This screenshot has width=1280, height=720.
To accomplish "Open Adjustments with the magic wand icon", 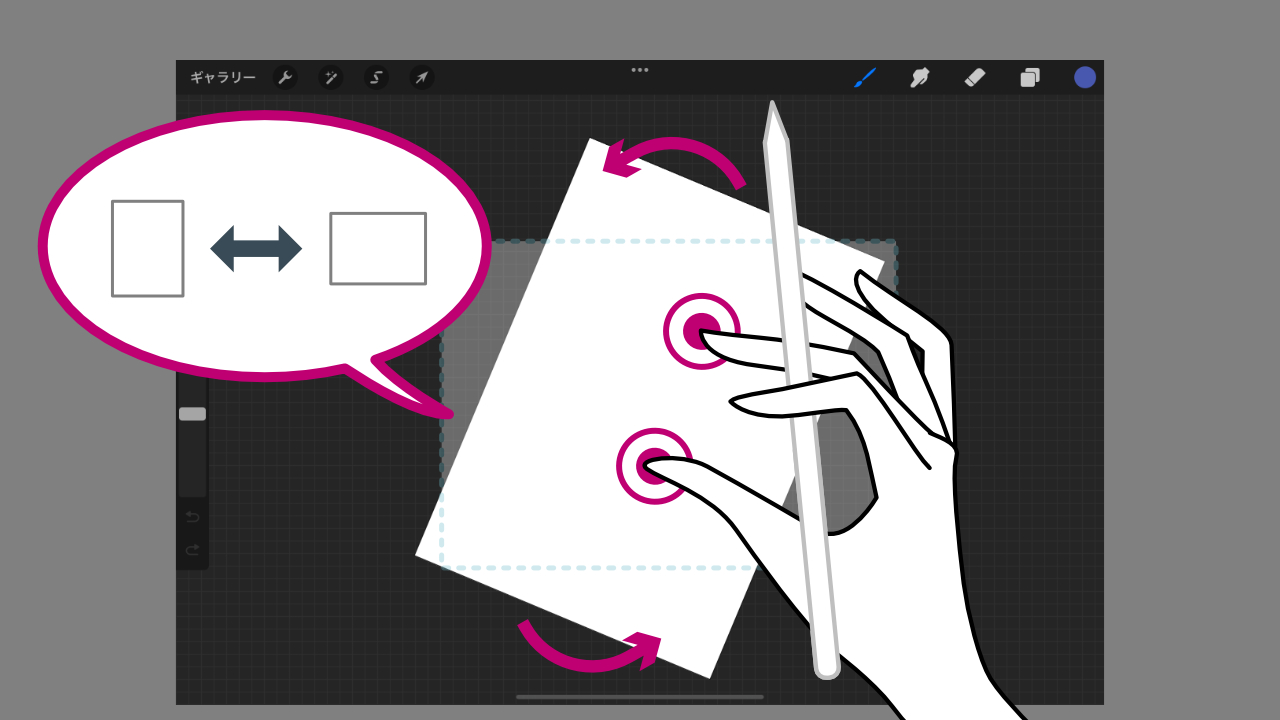I will [331, 78].
